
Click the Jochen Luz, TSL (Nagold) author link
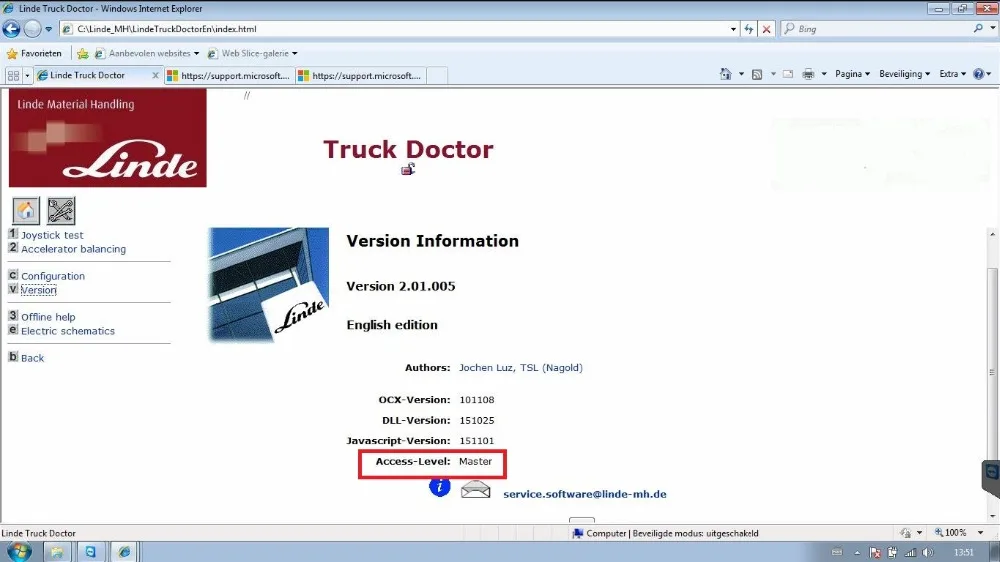pos(521,368)
